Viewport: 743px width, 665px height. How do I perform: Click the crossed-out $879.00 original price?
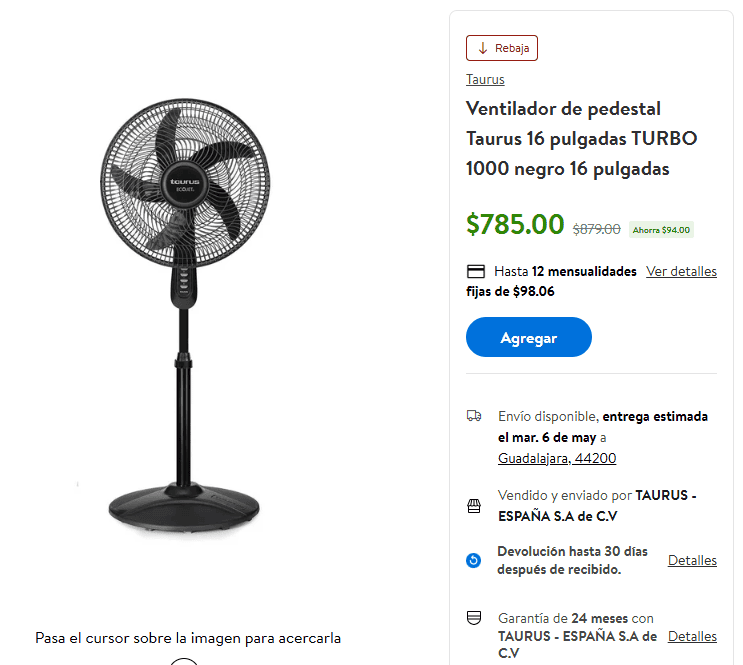click(597, 229)
